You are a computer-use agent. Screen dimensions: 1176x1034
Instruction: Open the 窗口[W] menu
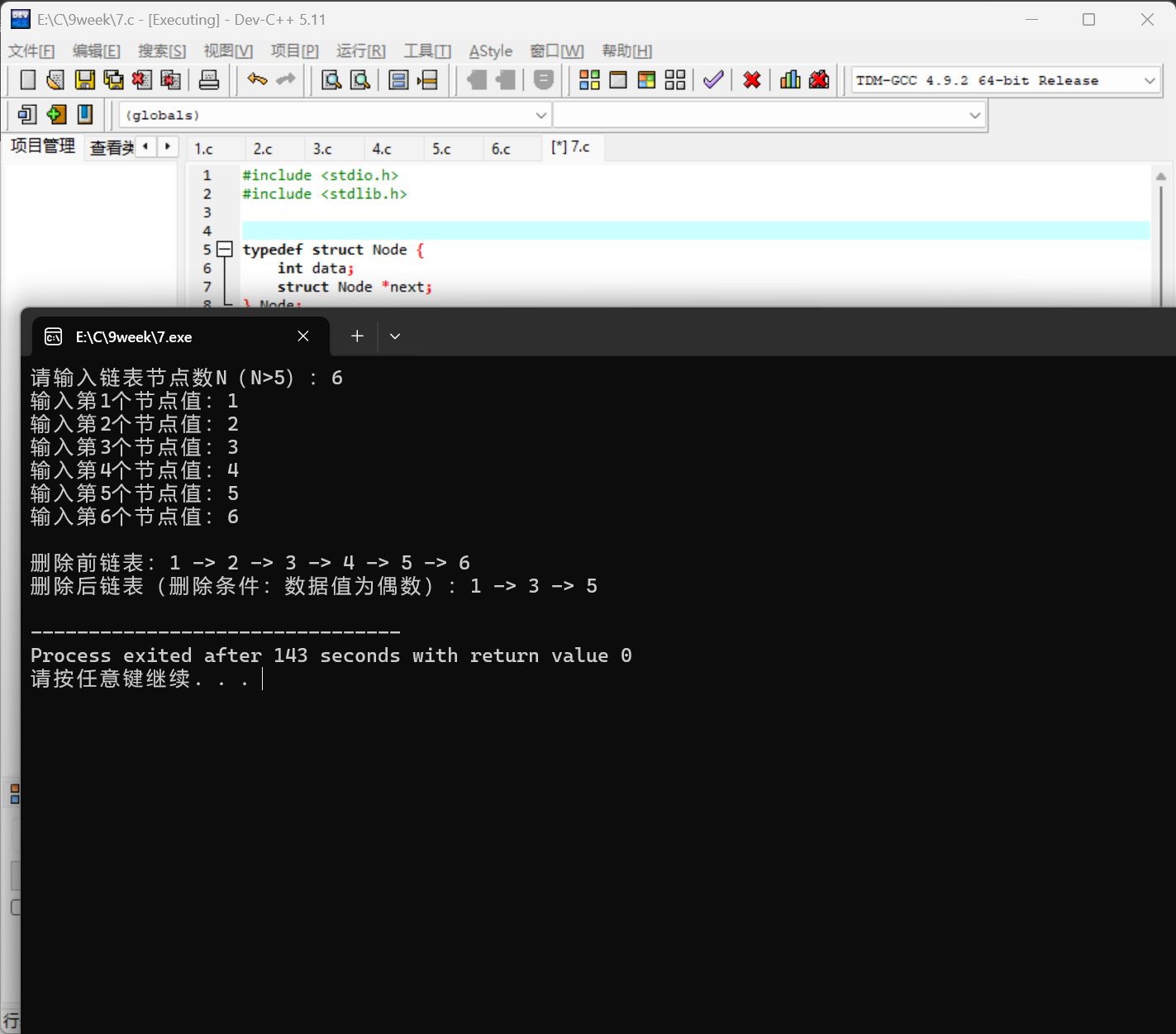tap(557, 51)
